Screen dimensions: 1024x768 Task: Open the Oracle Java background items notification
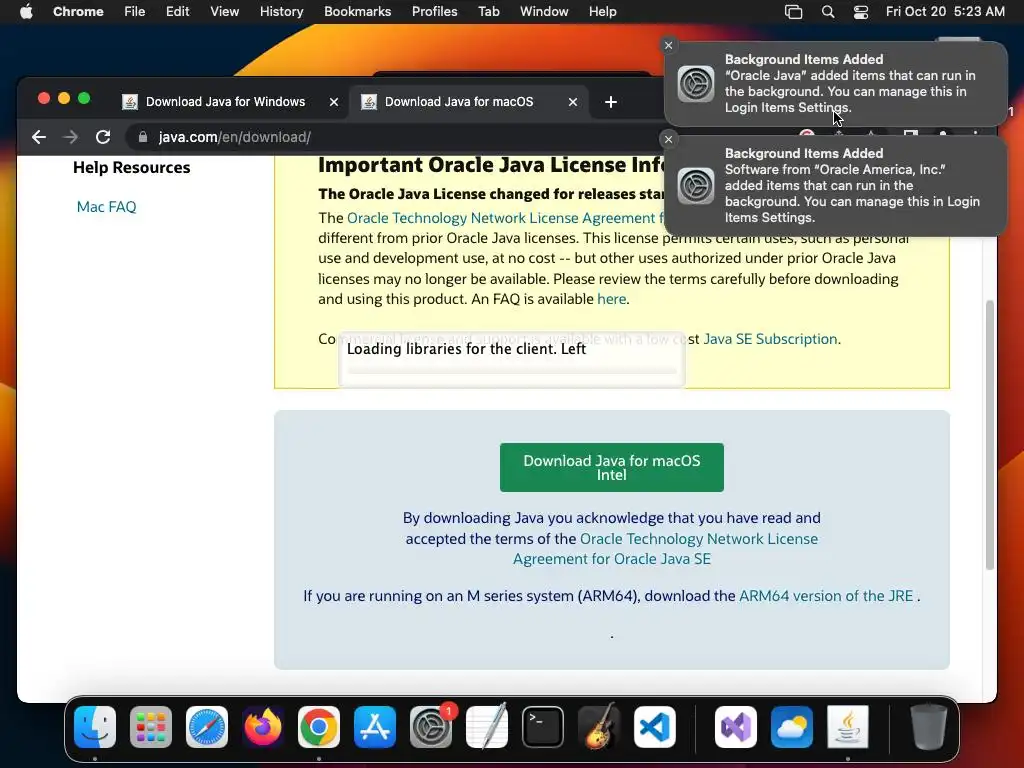coord(836,84)
